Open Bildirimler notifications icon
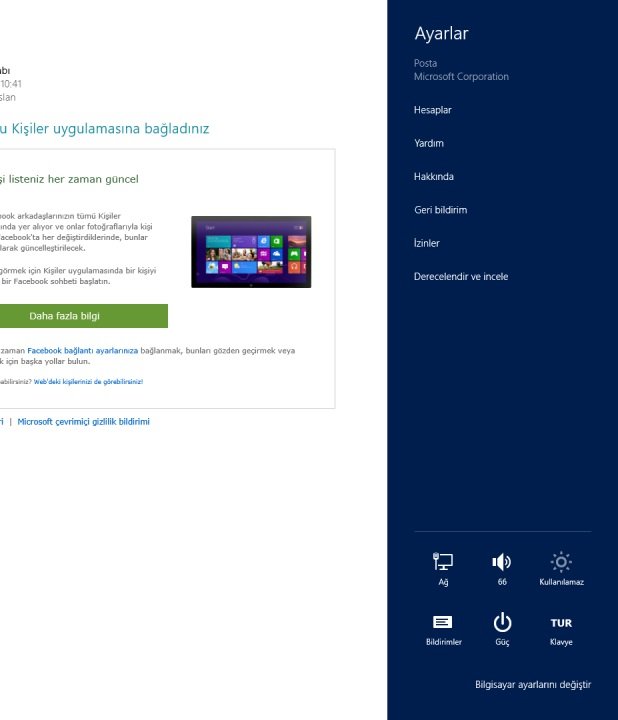Viewport: 618px width, 720px height. coord(443,629)
